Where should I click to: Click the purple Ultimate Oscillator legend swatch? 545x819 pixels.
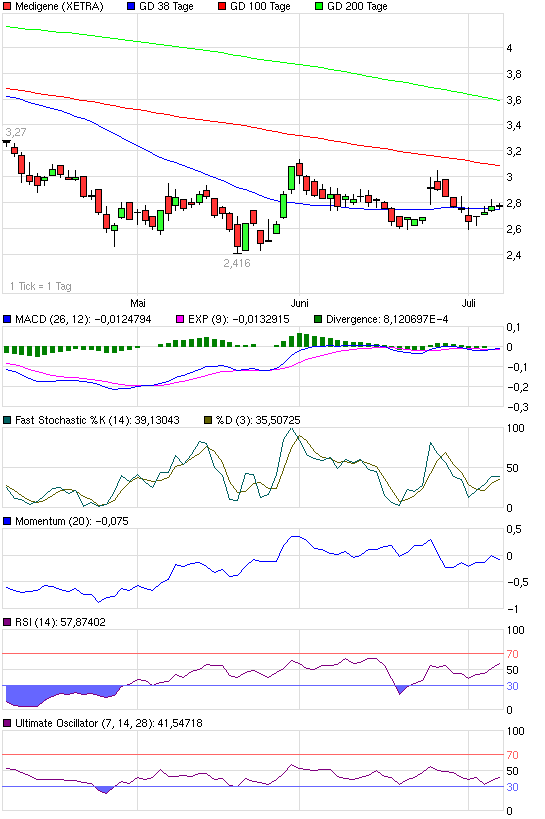pyautogui.click(x=7, y=723)
